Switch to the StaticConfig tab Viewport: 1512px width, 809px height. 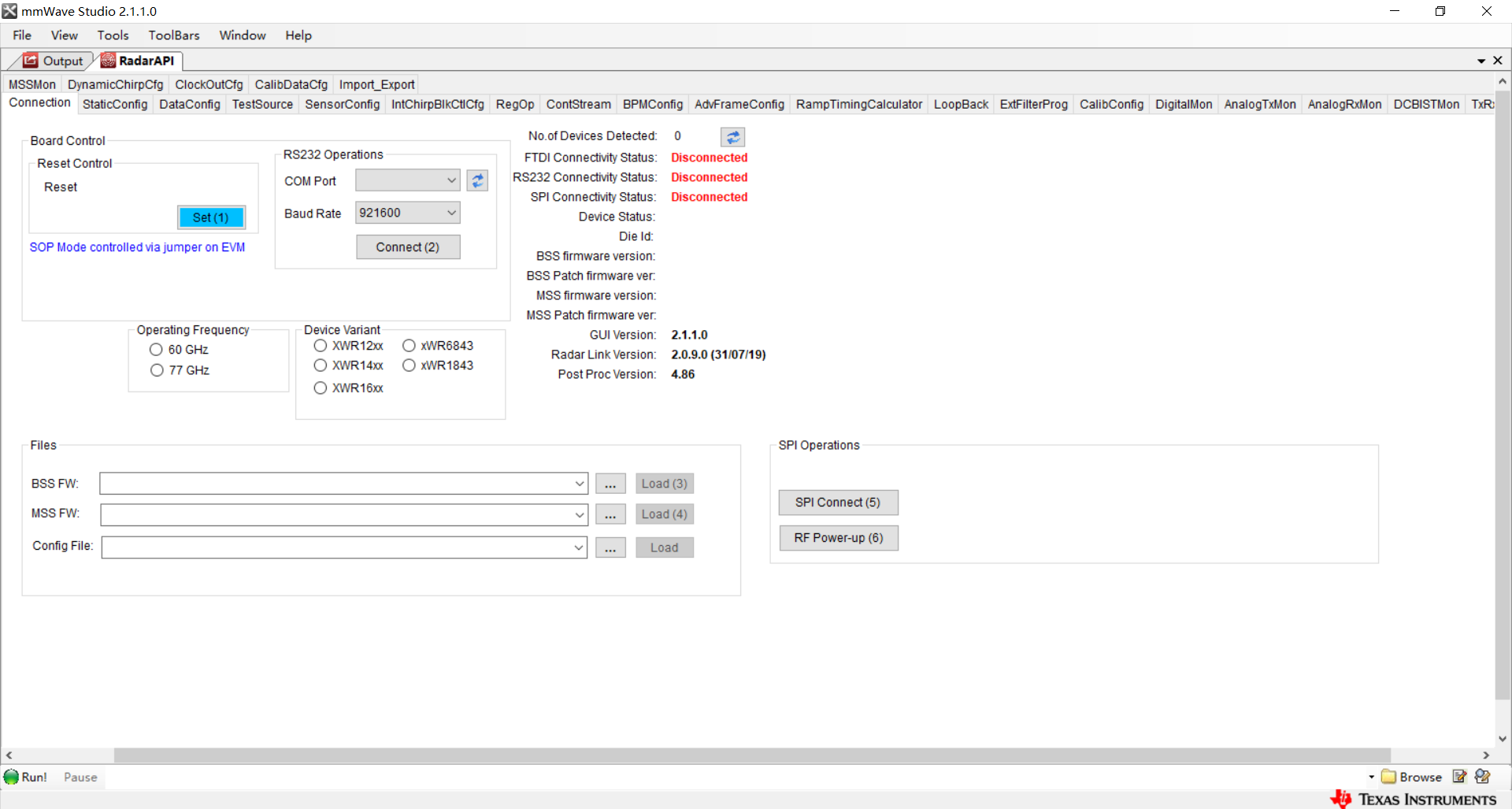tap(115, 105)
